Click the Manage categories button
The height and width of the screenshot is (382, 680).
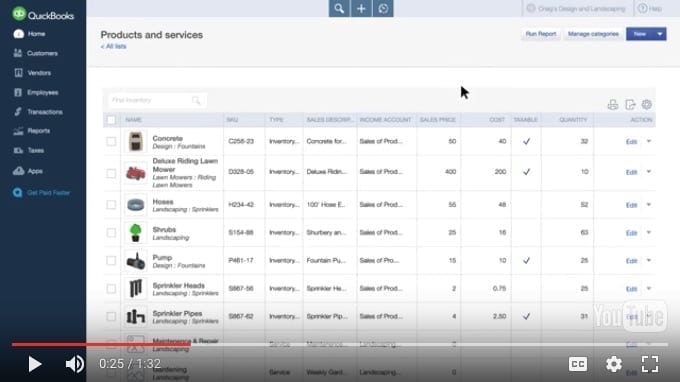(x=593, y=34)
